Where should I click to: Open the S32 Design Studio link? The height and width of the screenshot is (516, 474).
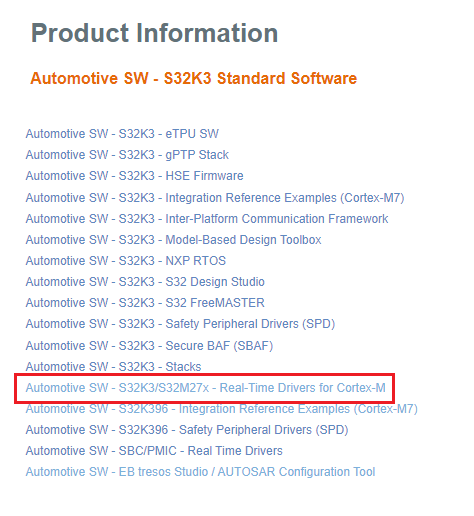coord(145,282)
